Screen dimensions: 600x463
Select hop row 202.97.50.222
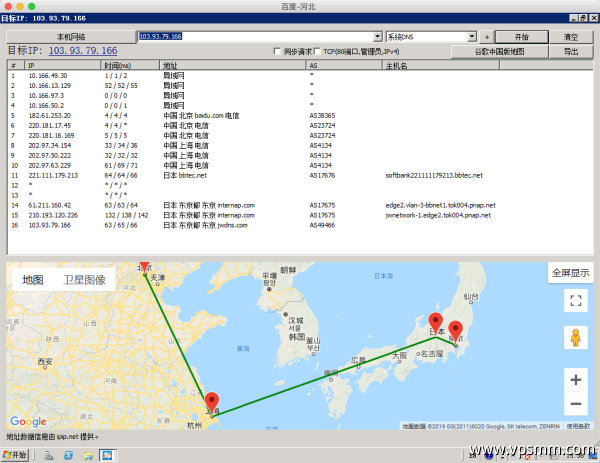point(300,155)
